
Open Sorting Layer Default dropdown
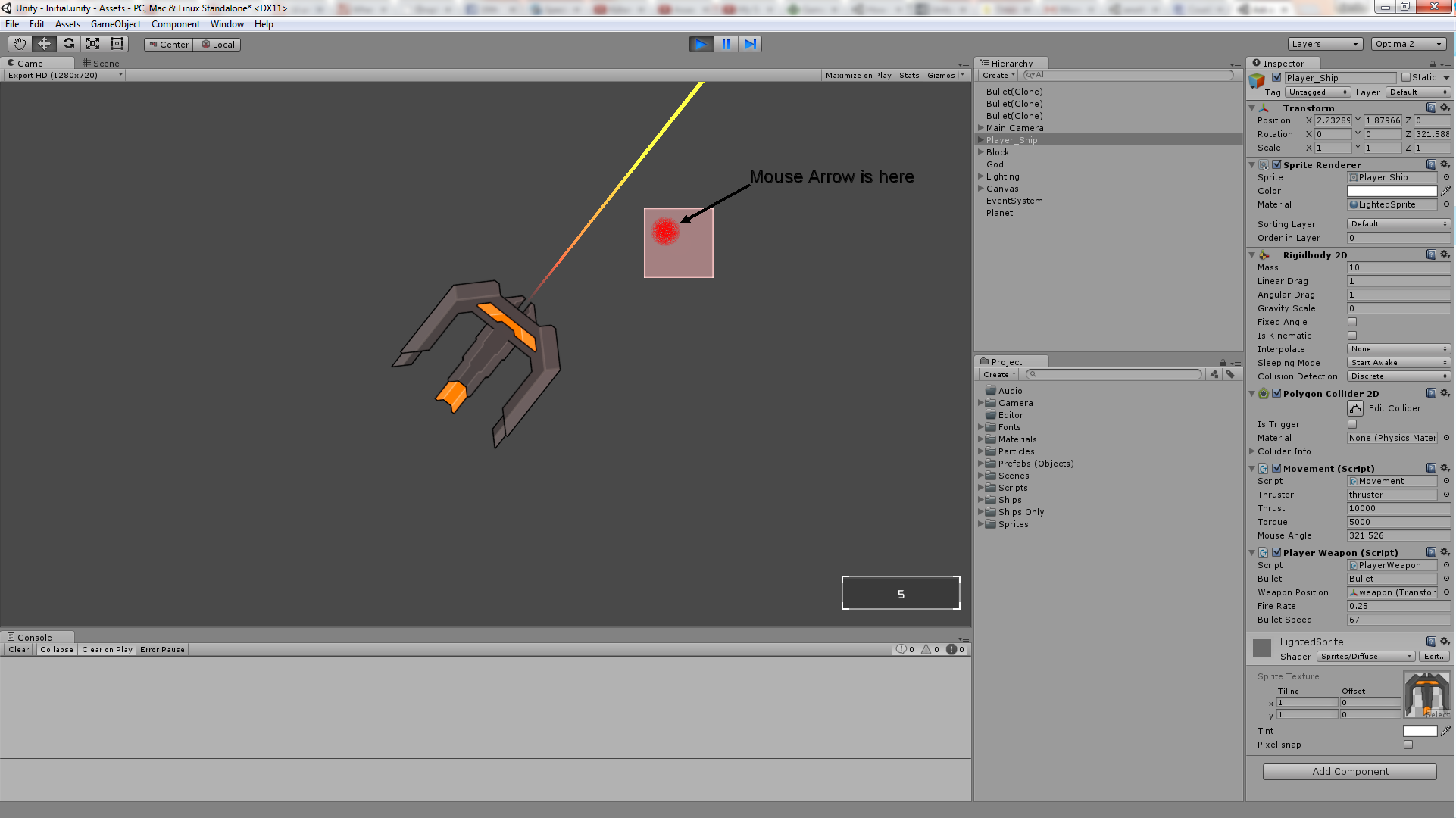(1398, 224)
